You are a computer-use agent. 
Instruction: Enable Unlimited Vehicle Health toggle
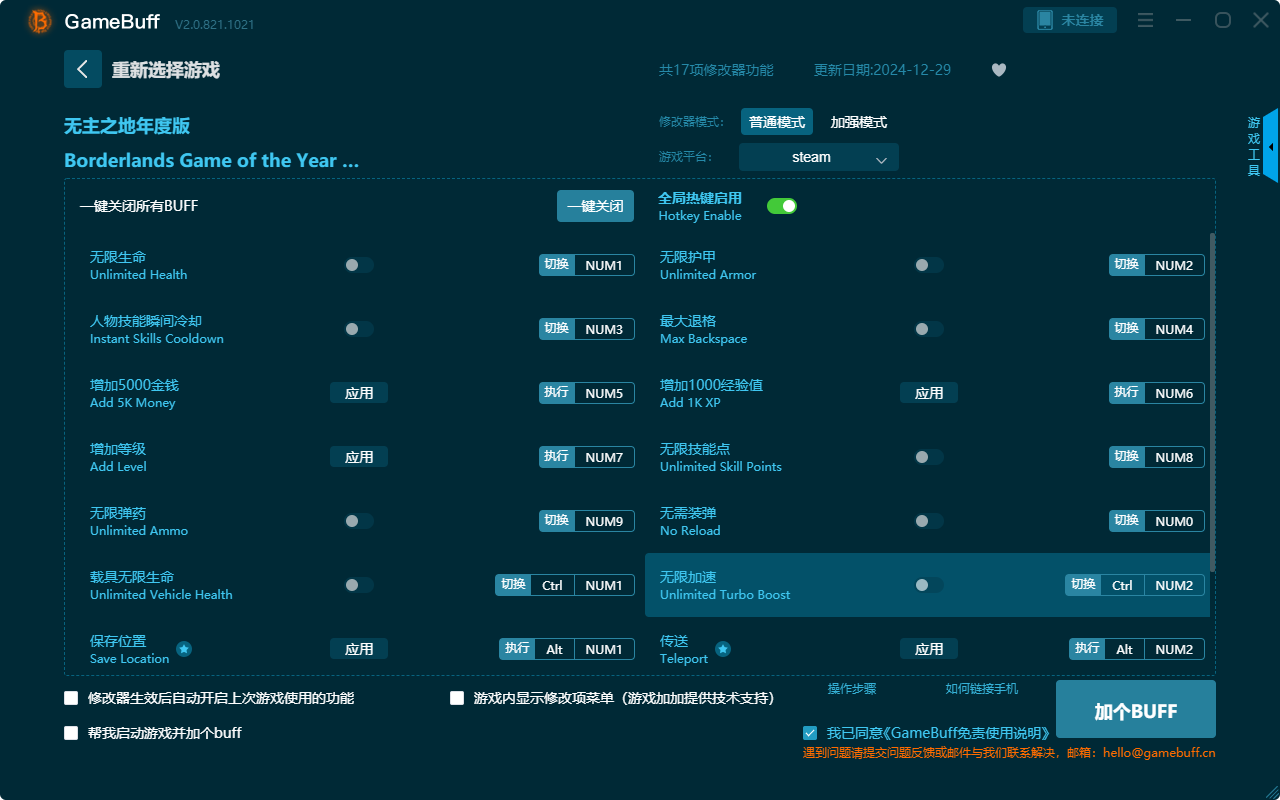coord(359,585)
